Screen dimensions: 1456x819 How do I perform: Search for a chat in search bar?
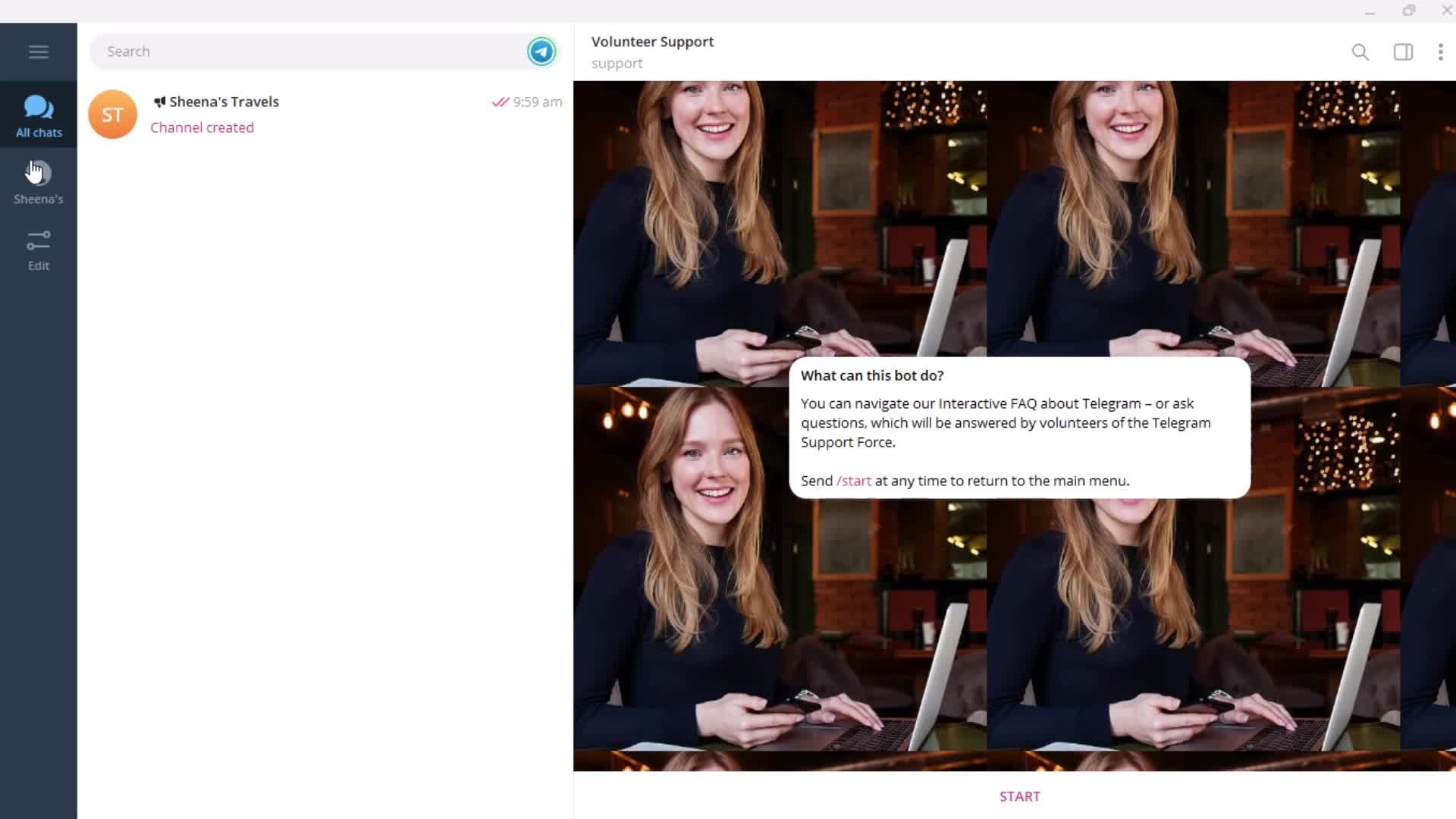pos(312,51)
